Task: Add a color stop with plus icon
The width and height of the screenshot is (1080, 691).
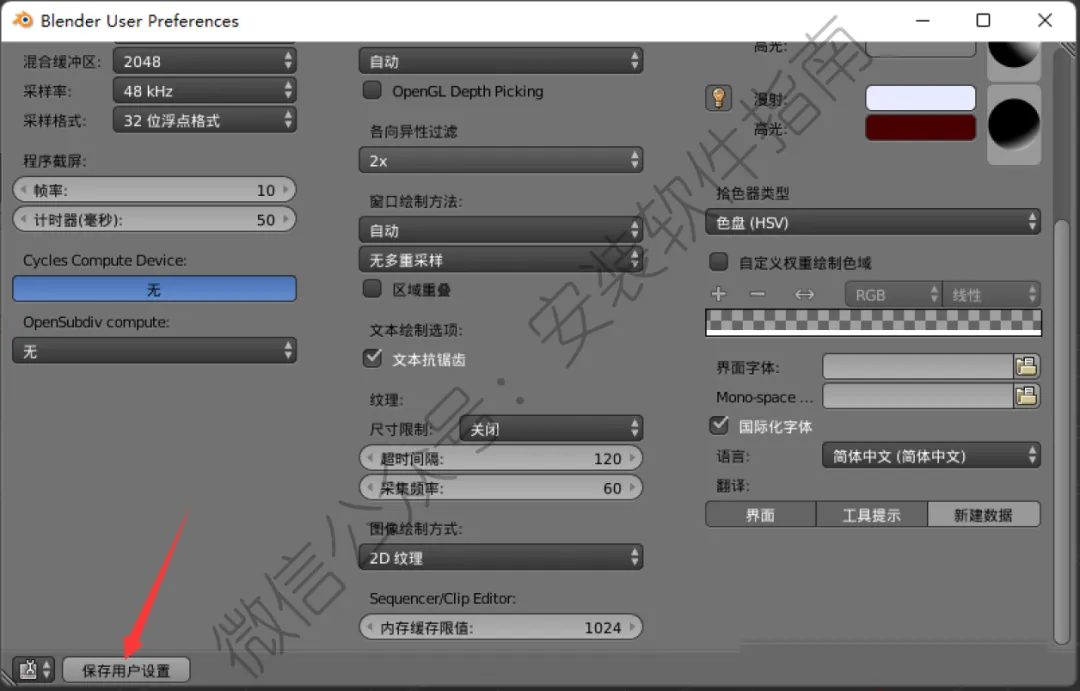Action: (718, 294)
